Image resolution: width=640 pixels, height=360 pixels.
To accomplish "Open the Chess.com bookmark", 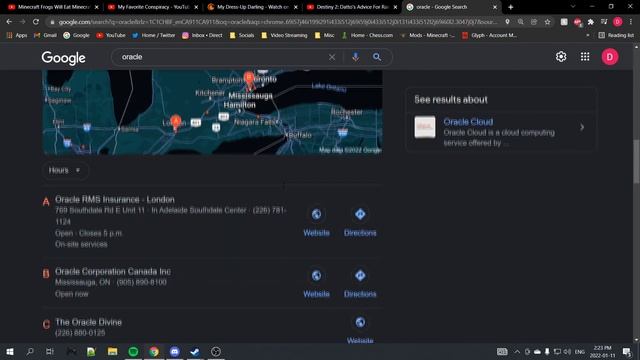I will [367, 36].
